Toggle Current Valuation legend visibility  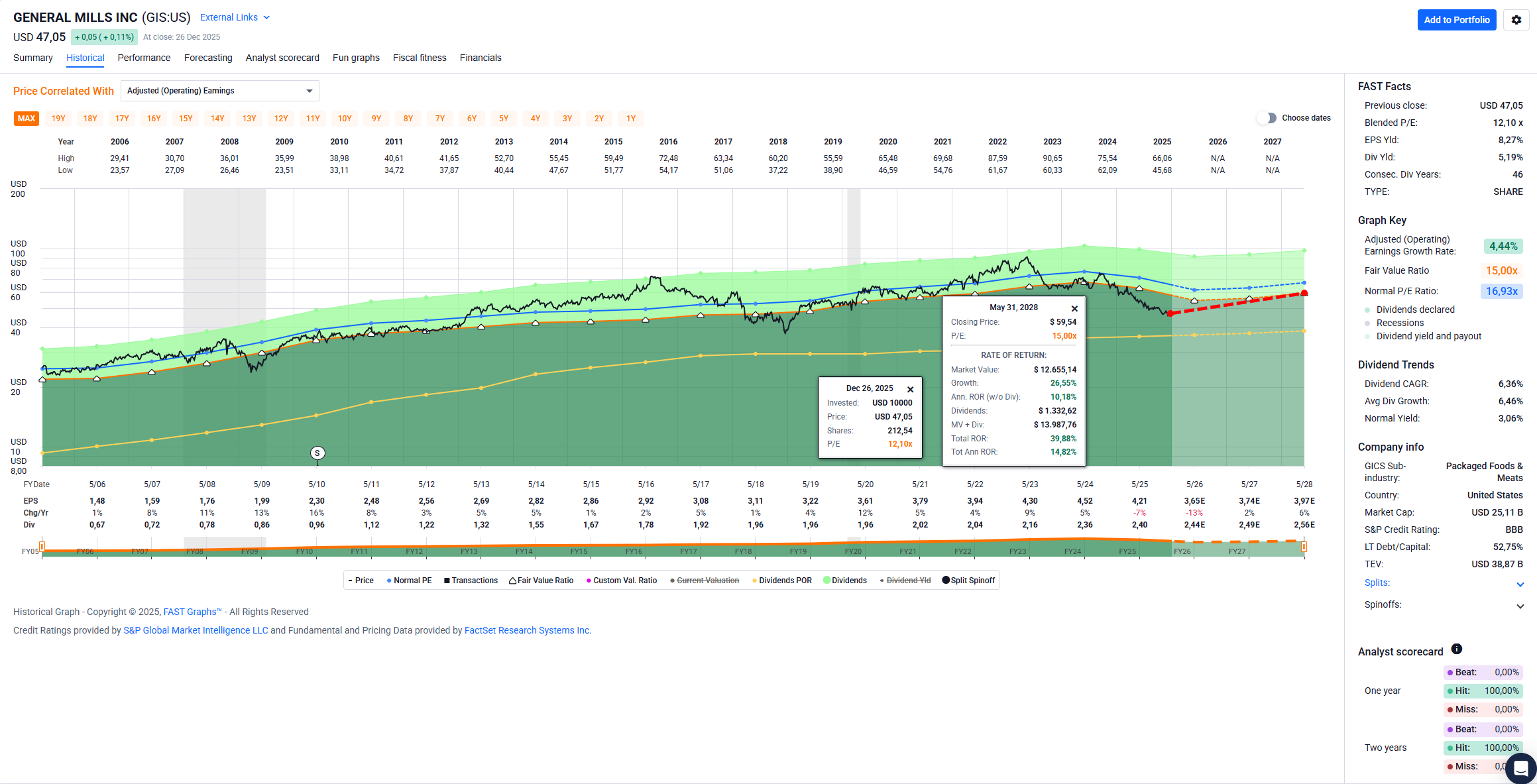[707, 581]
